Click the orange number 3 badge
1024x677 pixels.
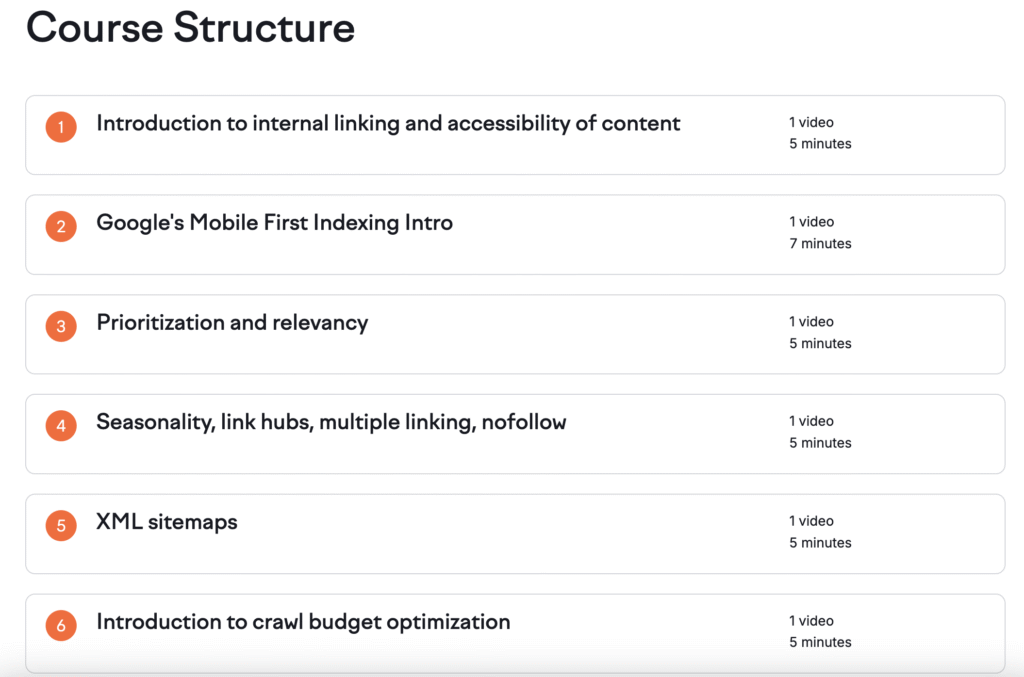coord(61,326)
